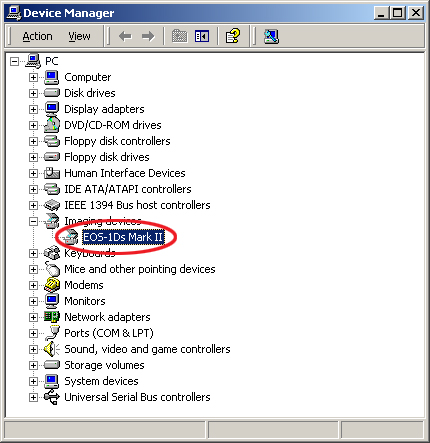Open the Action menu
The width and height of the screenshot is (430, 443).
click(37, 36)
